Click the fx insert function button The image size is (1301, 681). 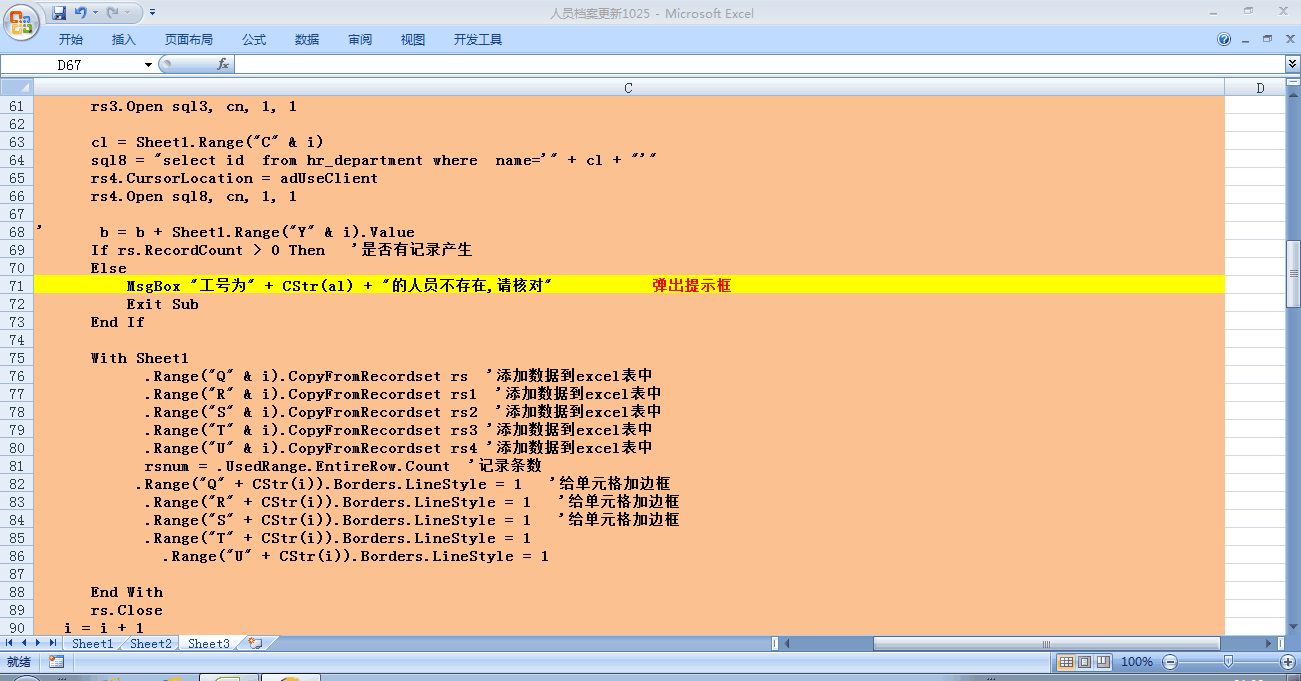coord(223,64)
